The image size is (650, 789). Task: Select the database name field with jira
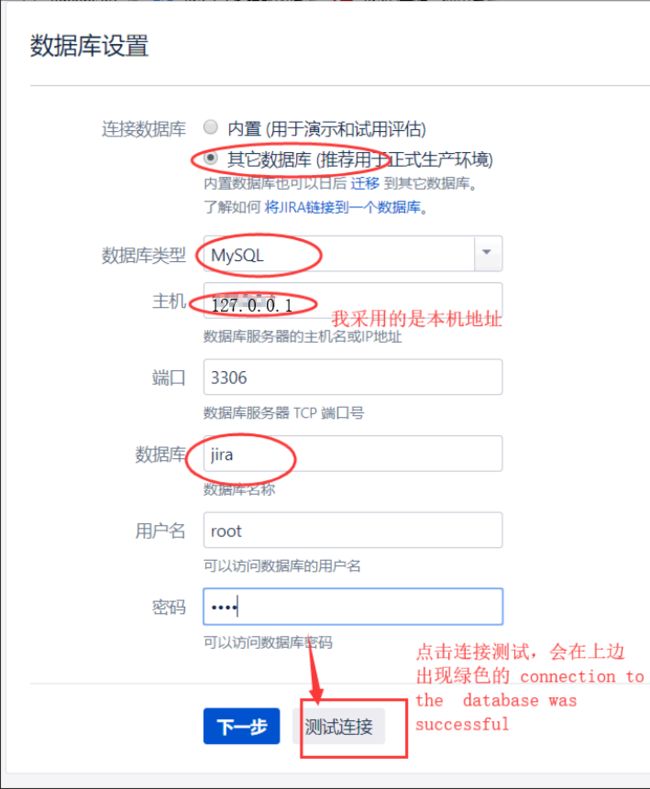click(x=353, y=453)
